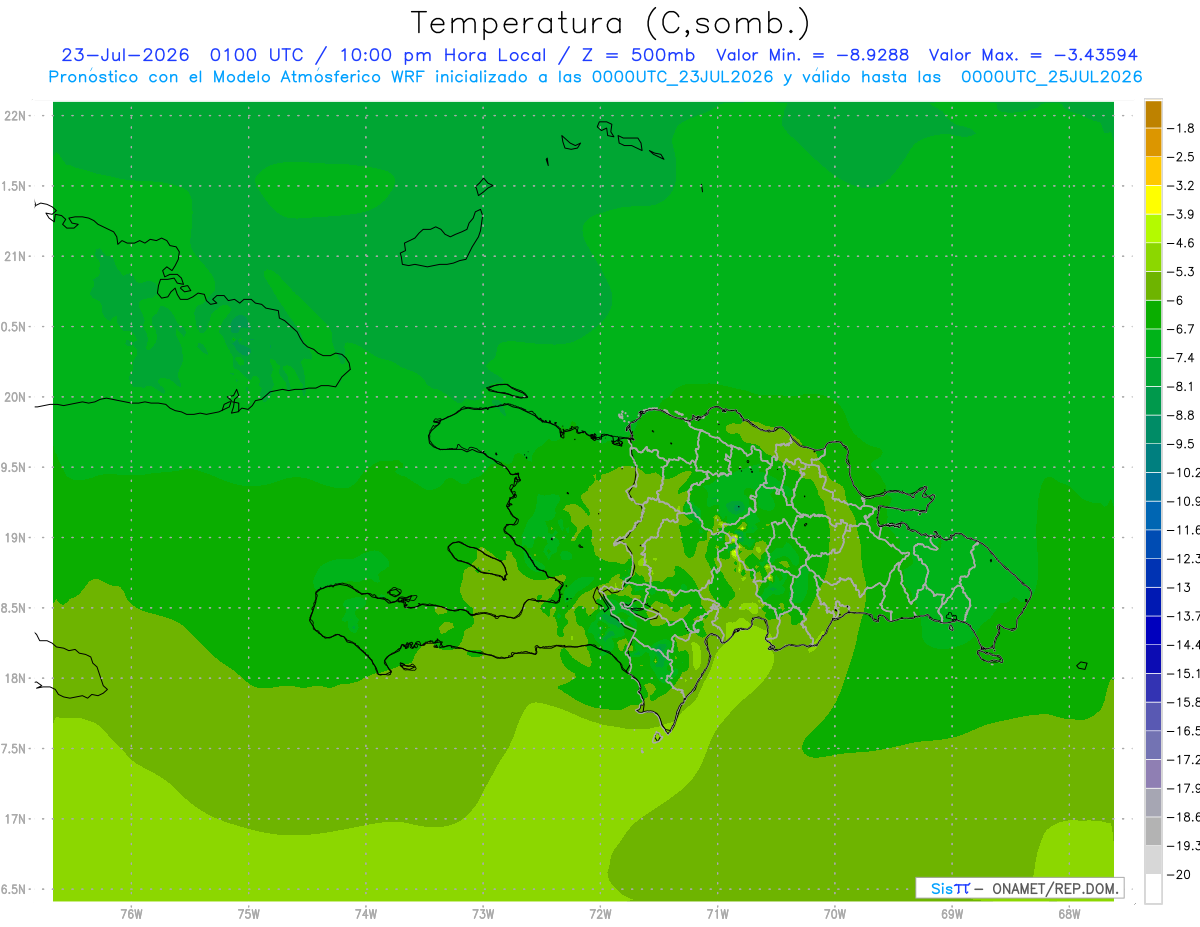Image resolution: width=1200 pixels, height=927 pixels.
Task: Select the date text "23-Jul-2026"
Action: 125,55
